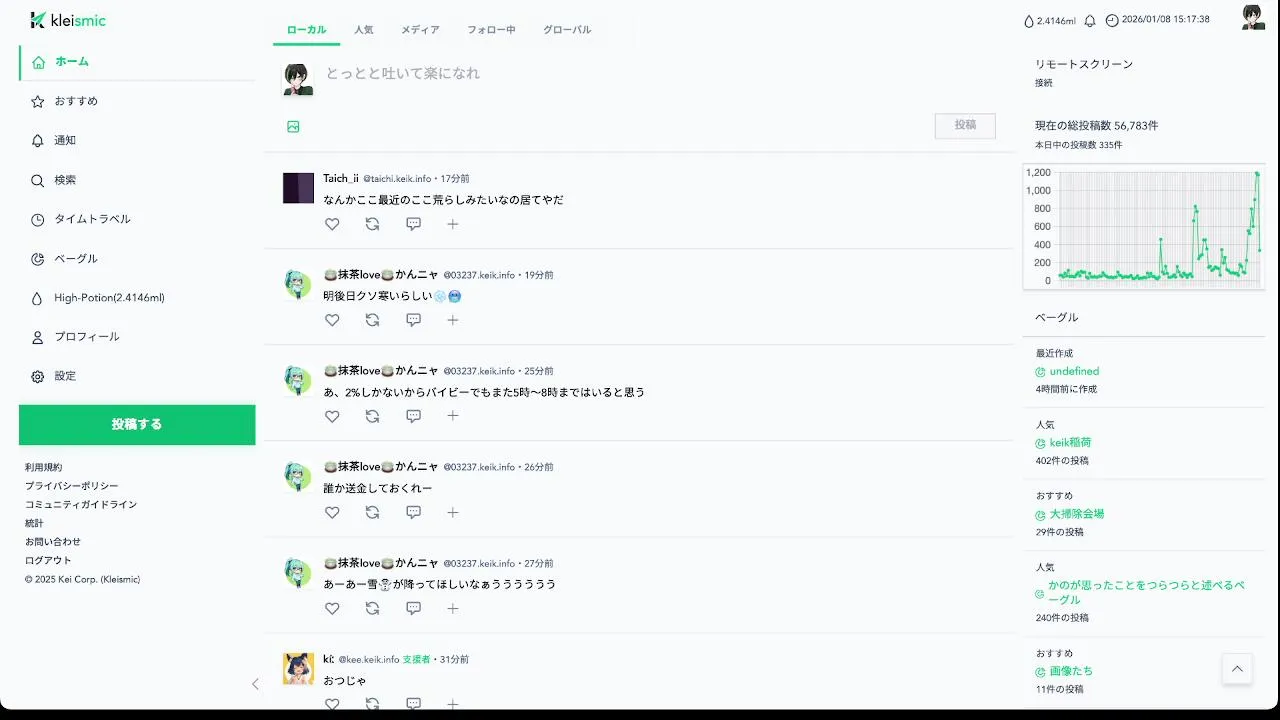Switch to the 人気 tab
Screen dimensions: 1280x720
coord(363,30)
